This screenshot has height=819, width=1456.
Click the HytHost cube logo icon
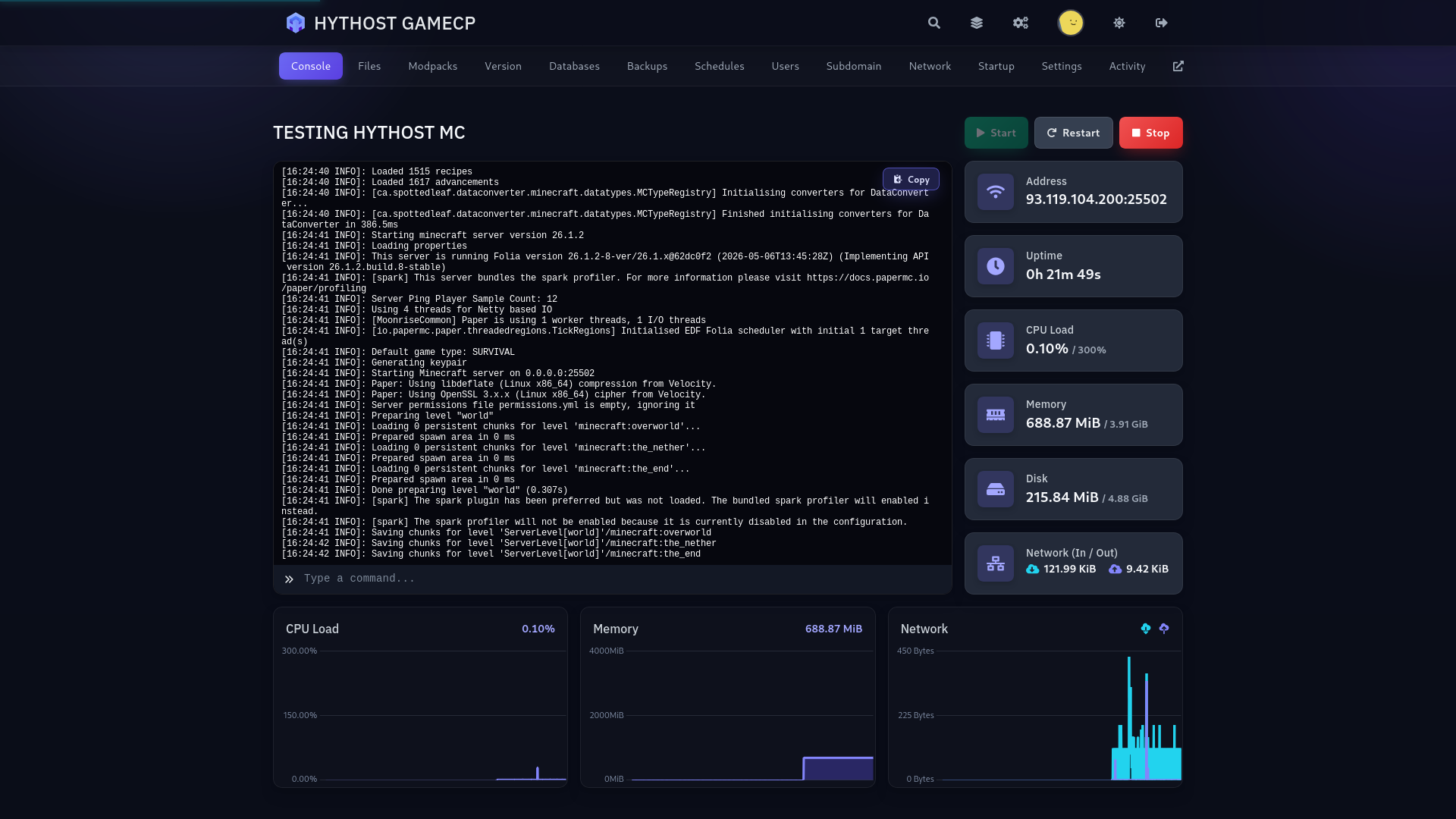(295, 23)
